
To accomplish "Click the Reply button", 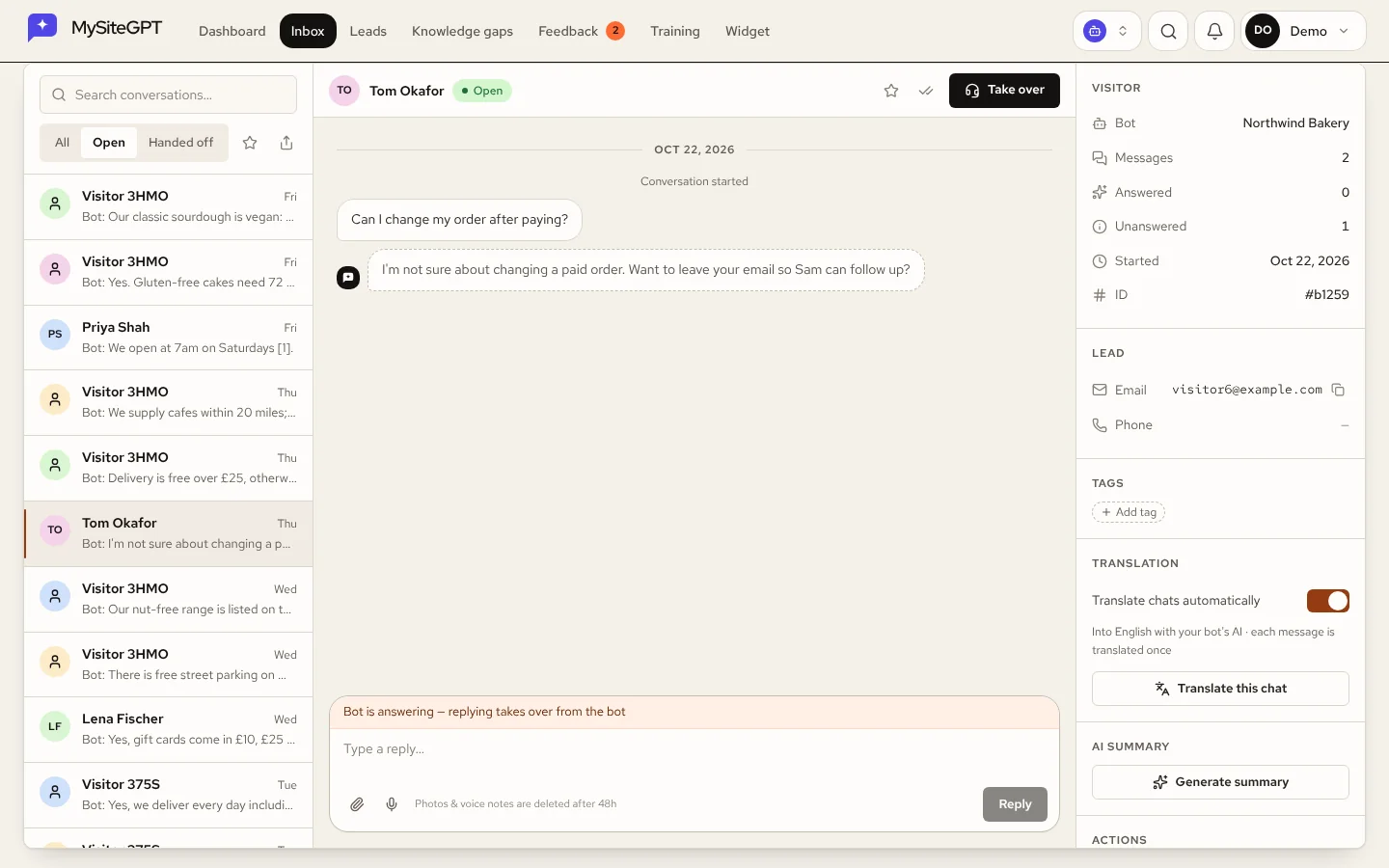I will tap(1015, 804).
